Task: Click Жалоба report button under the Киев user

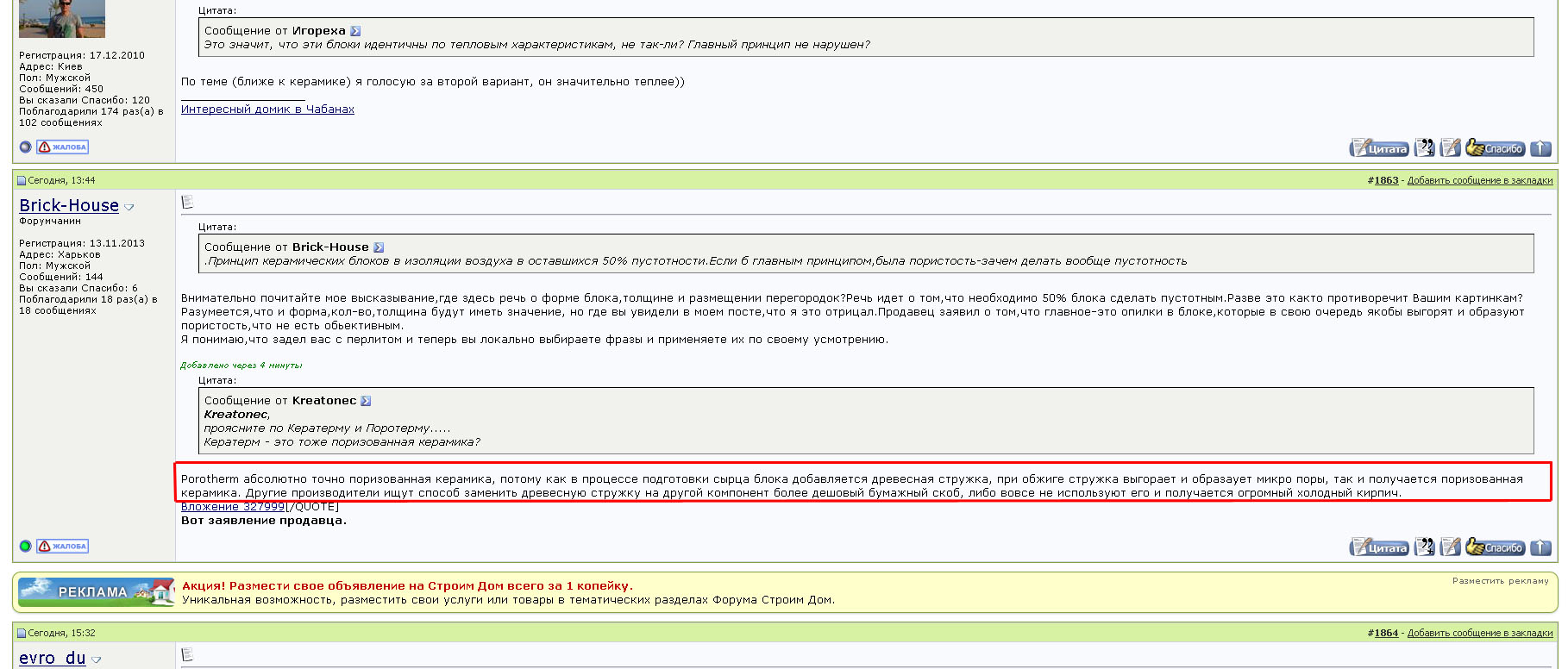Action: point(62,147)
